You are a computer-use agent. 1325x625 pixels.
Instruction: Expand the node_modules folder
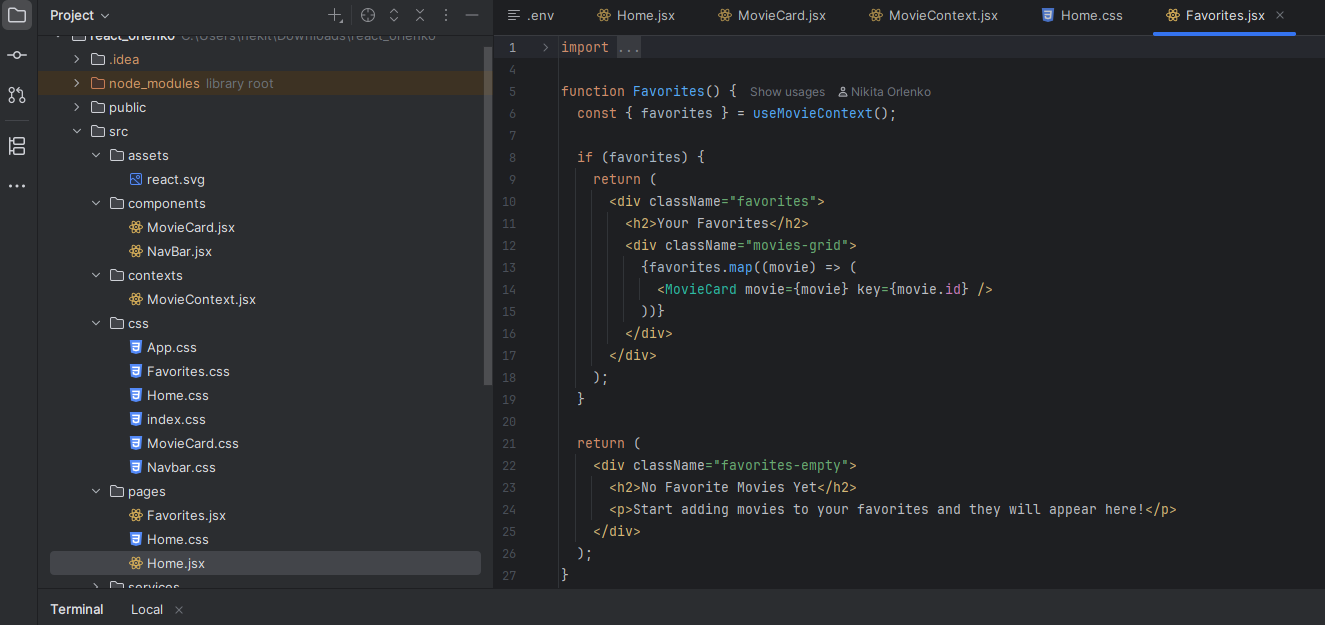point(77,83)
